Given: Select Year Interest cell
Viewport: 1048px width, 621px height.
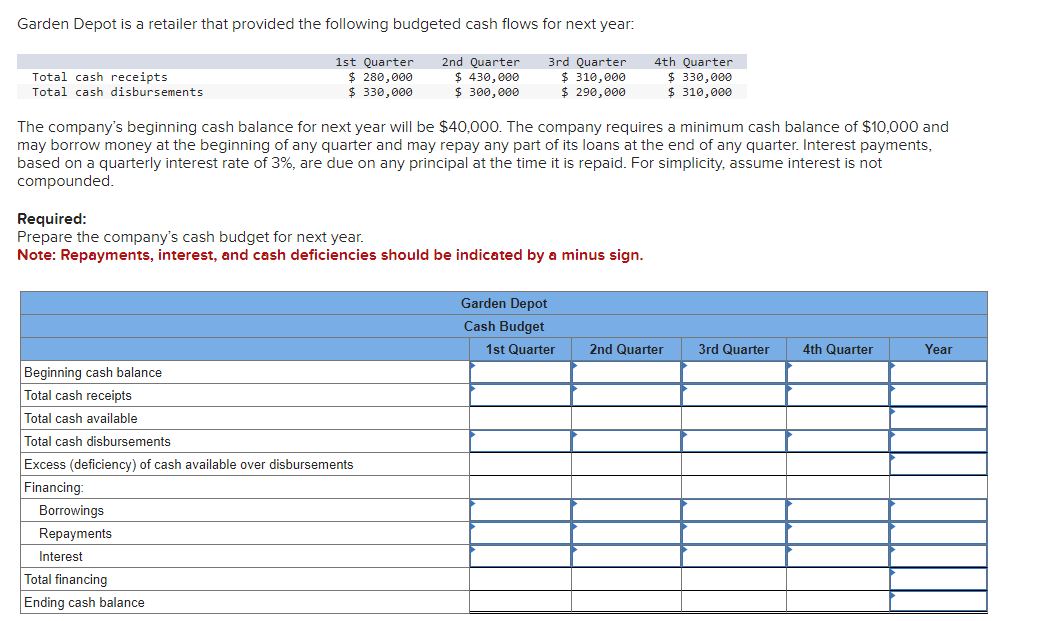Looking at the screenshot, I should (938, 556).
